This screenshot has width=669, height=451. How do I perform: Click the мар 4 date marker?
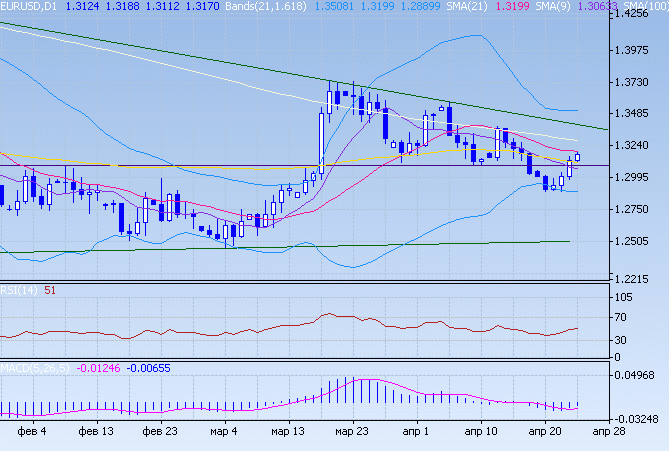[222, 432]
